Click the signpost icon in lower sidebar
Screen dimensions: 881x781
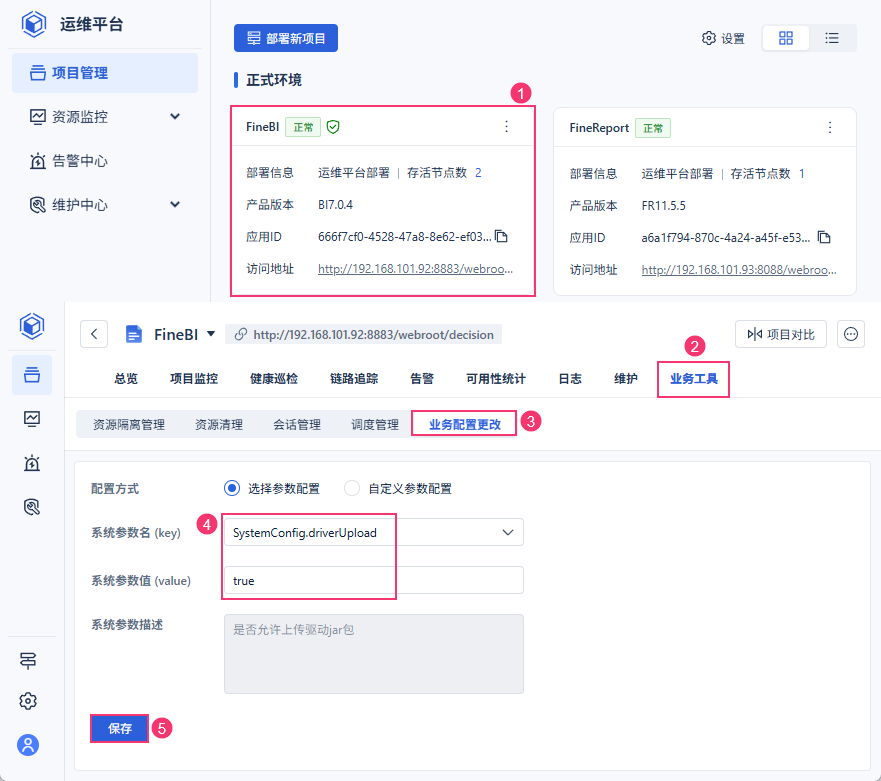28,661
